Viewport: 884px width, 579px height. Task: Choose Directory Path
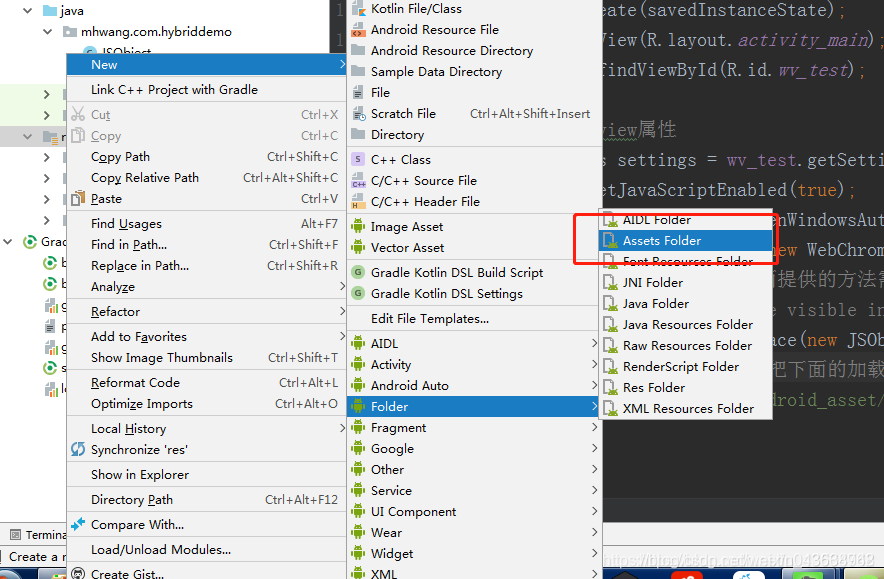point(206,500)
